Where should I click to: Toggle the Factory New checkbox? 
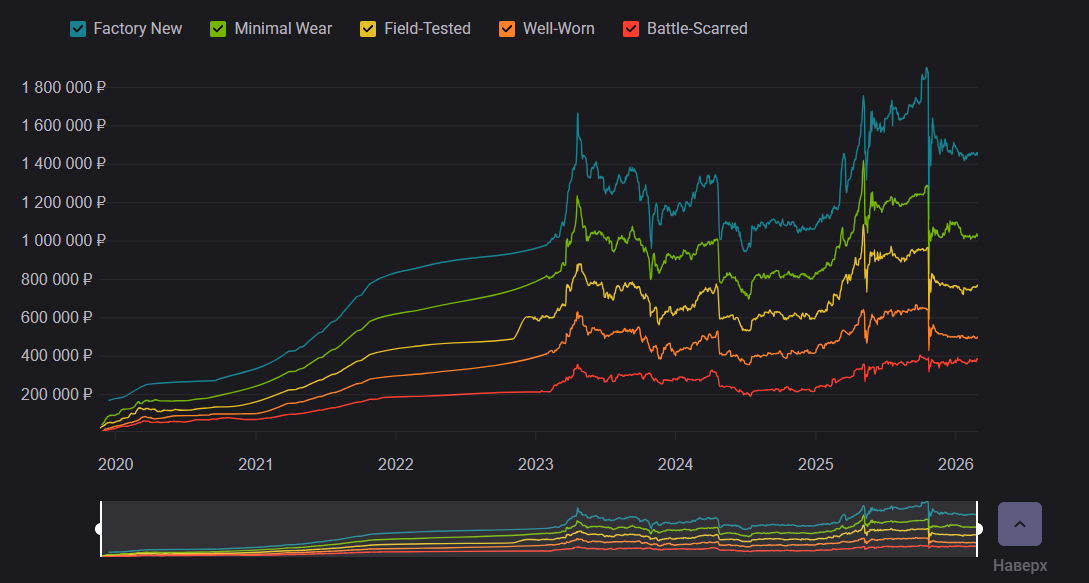coord(78,29)
